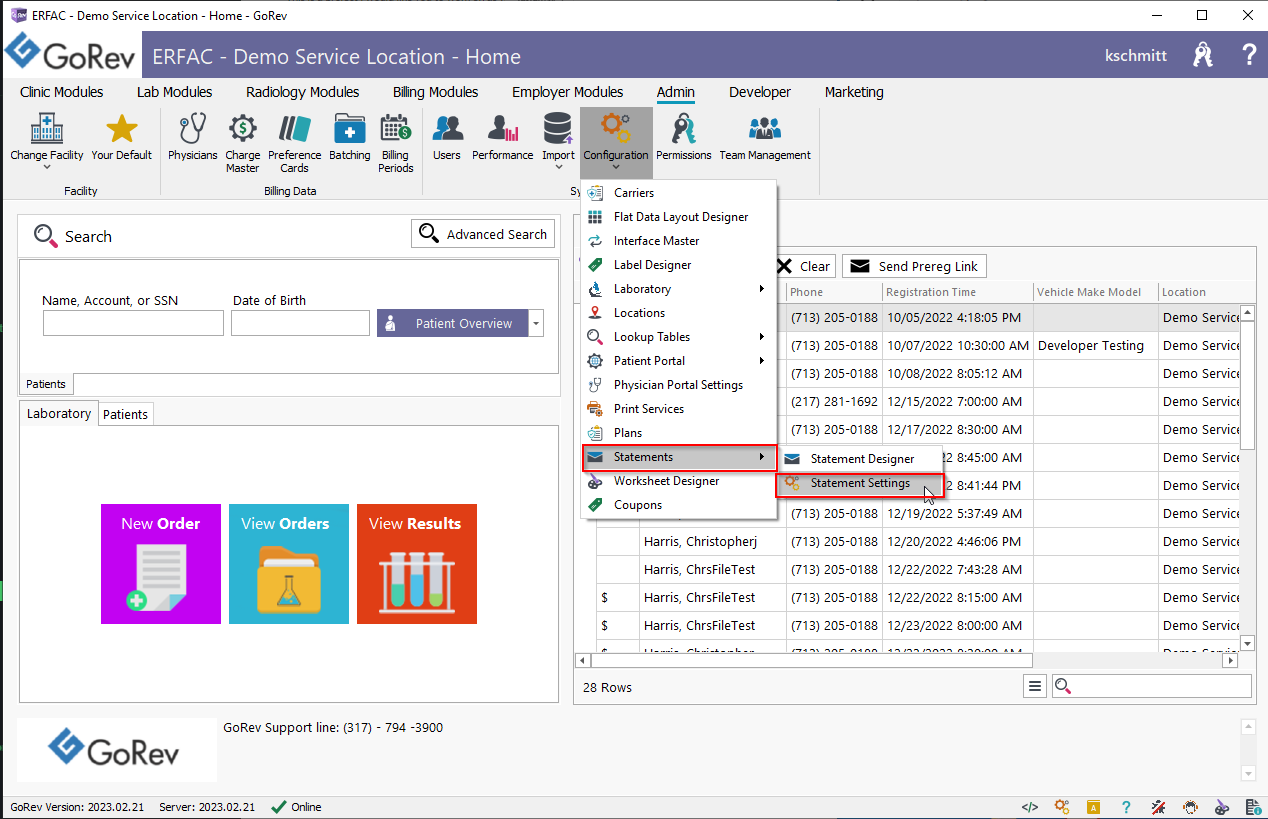
Task: Open the Physicians stethoscope icon
Action: (x=192, y=130)
